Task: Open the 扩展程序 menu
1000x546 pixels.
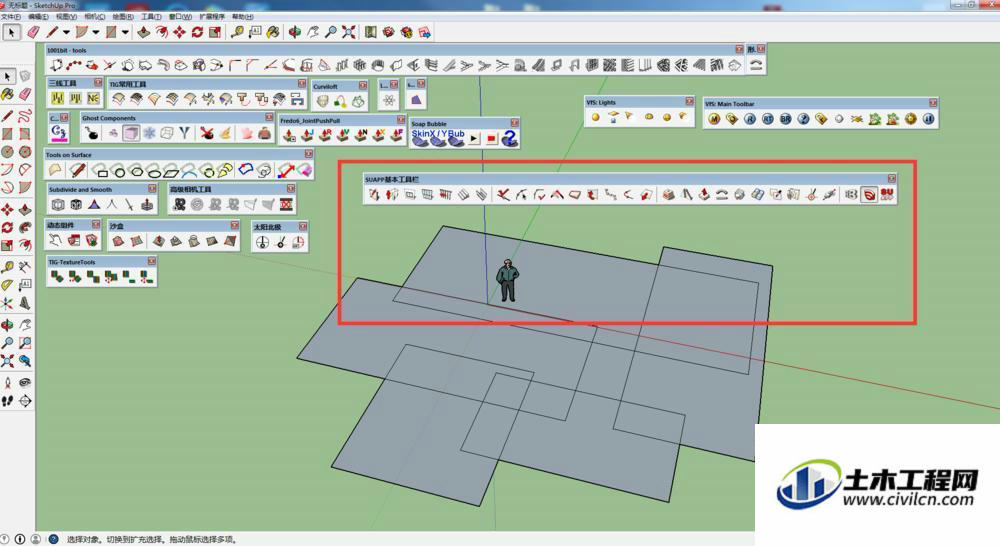Action: (x=212, y=17)
